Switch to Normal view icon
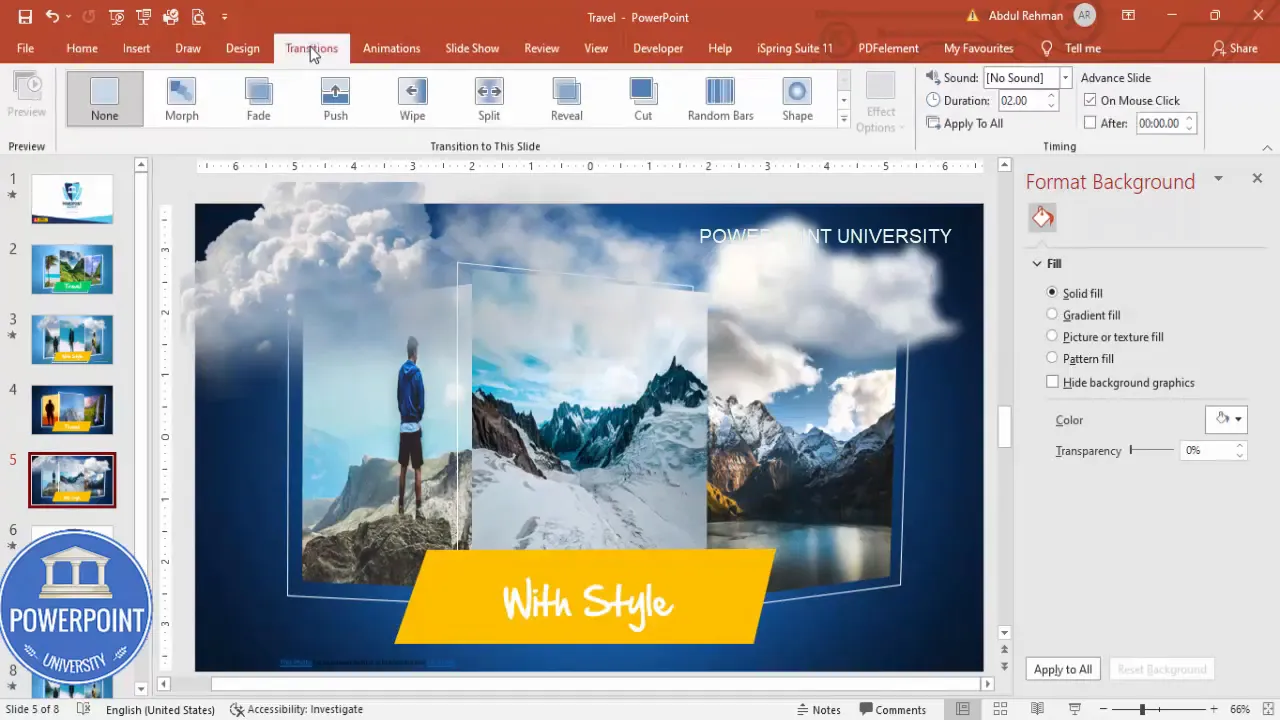 click(963, 709)
